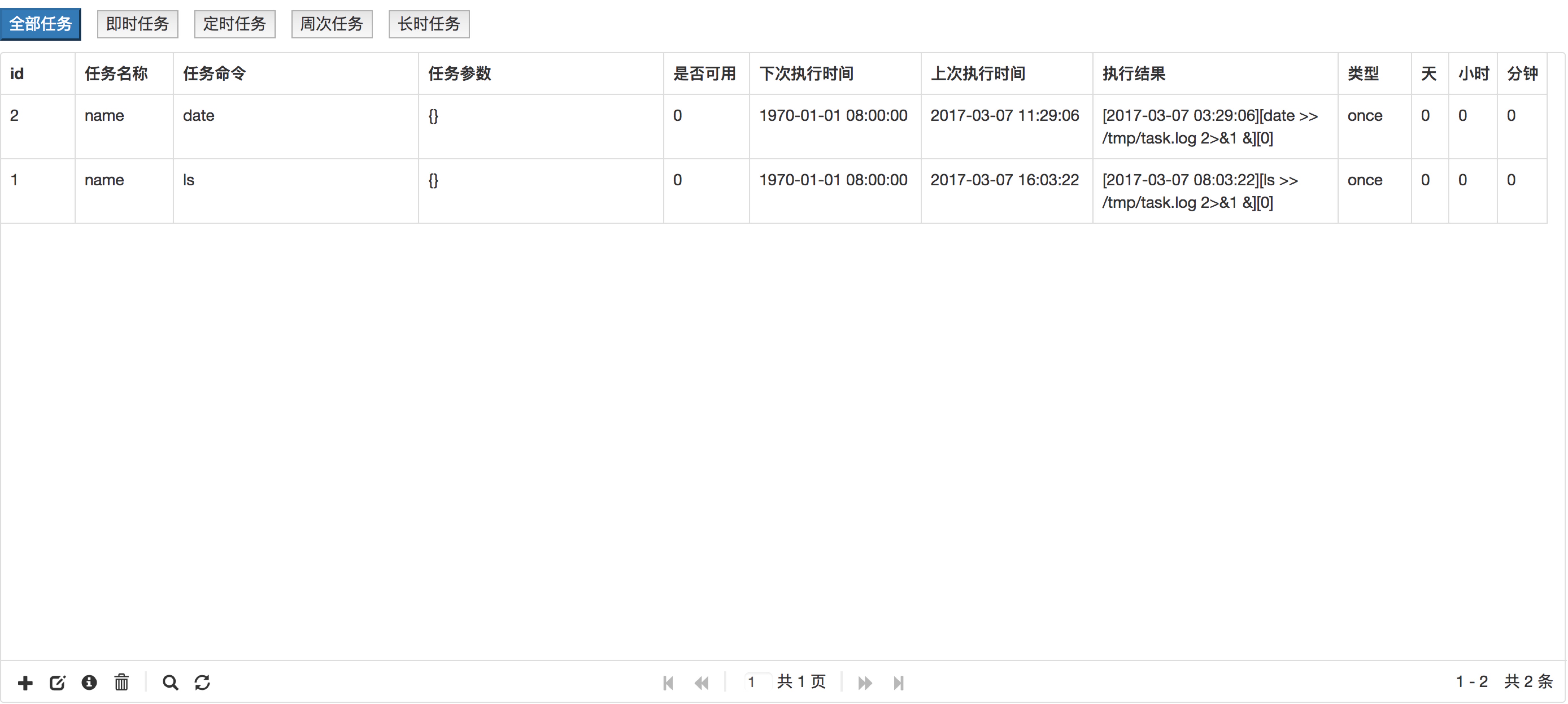Sort by the 任务名称 column header

click(124, 74)
